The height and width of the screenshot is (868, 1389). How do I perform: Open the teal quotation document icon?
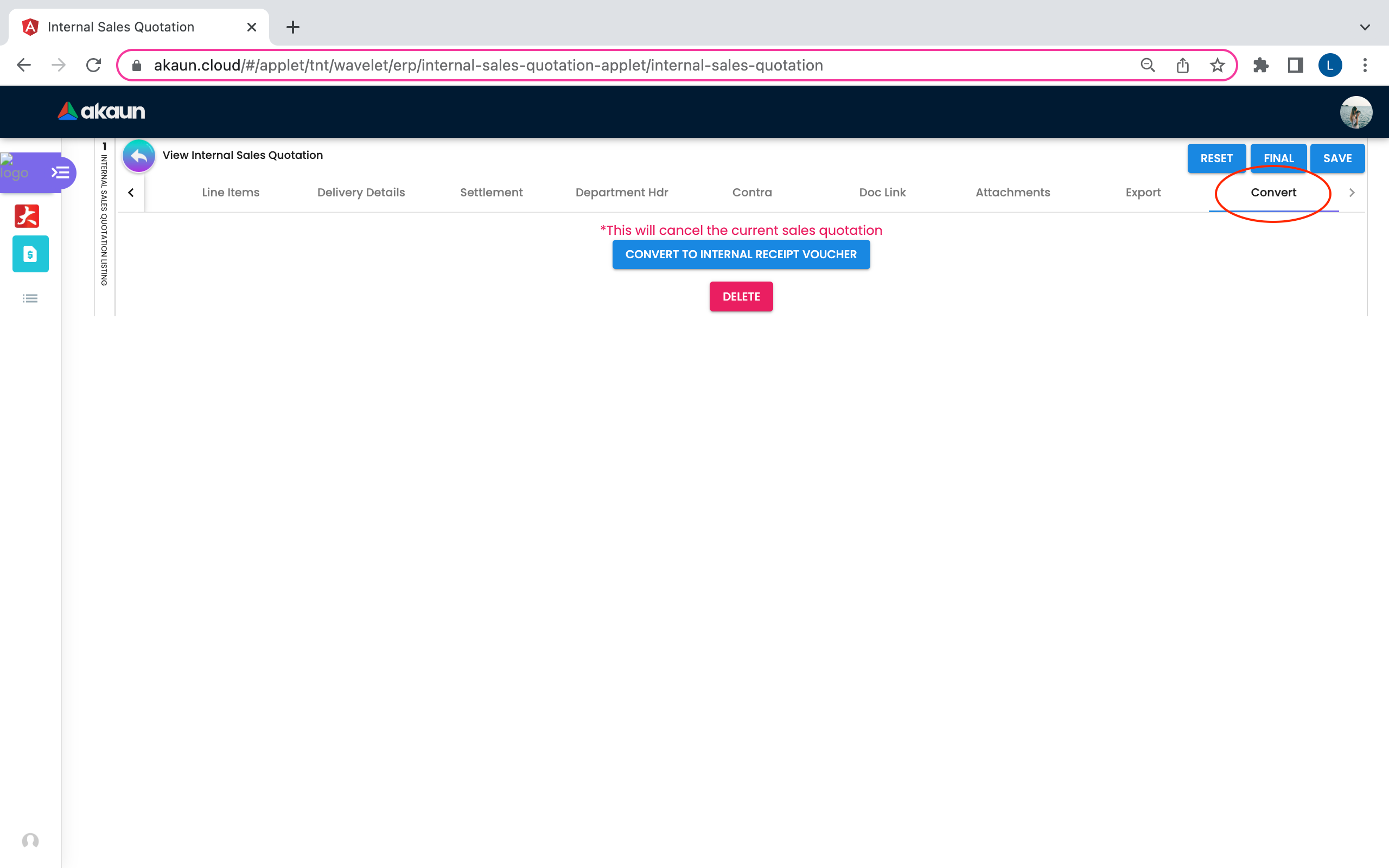point(30,254)
